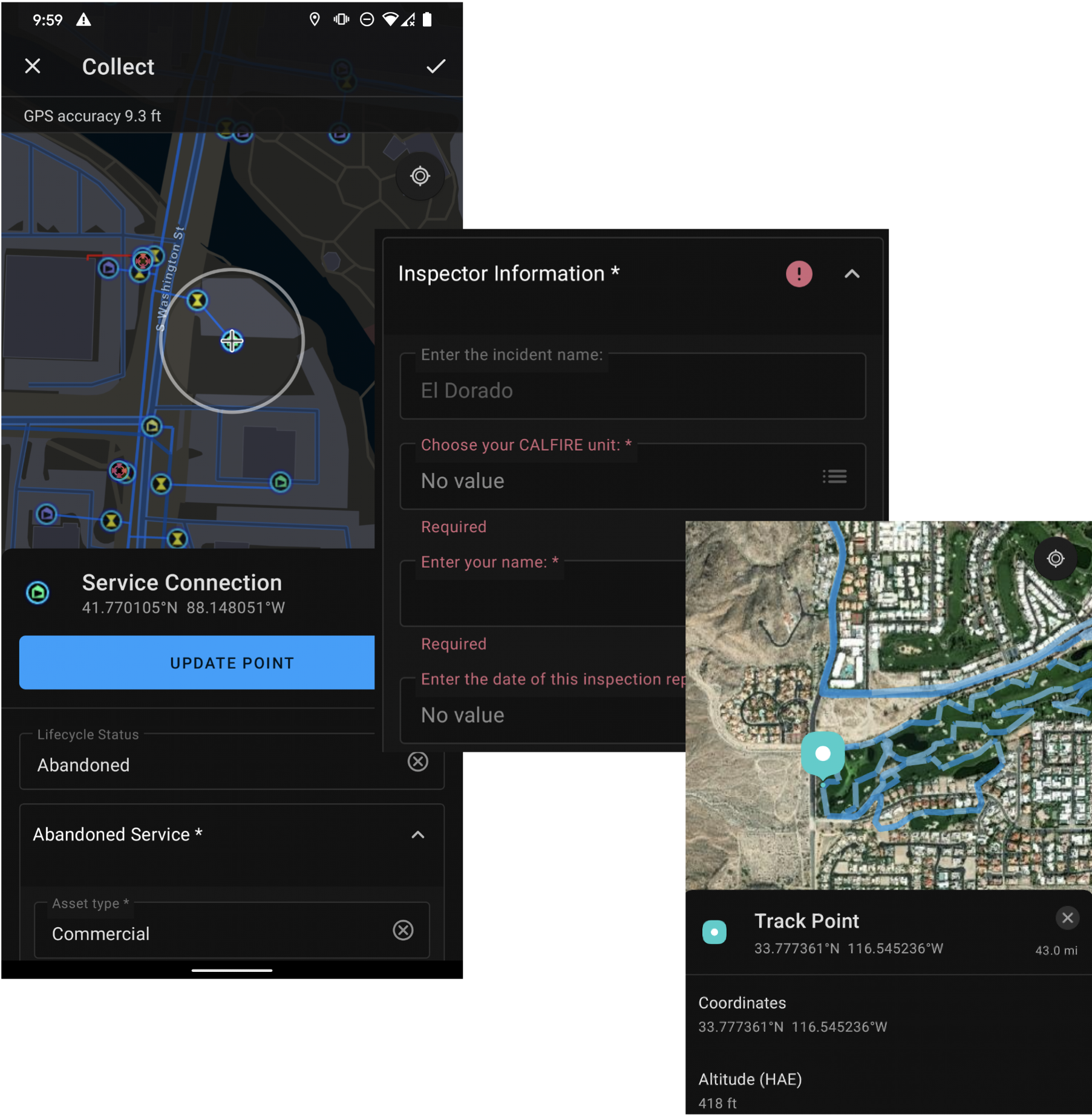
Task: Clear the Abandoned lifecycle status value
Action: (418, 761)
